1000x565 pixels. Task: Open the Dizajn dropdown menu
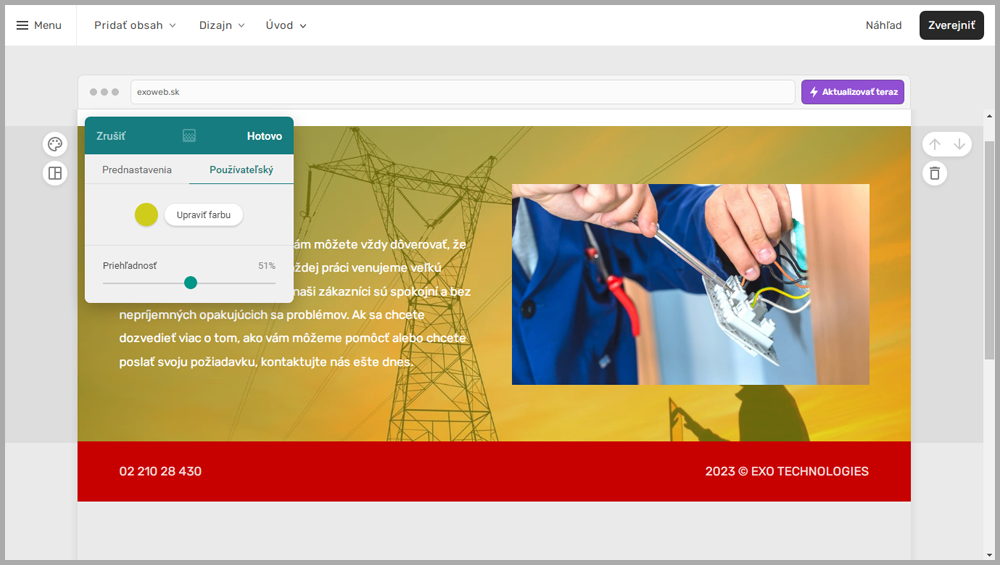(221, 25)
